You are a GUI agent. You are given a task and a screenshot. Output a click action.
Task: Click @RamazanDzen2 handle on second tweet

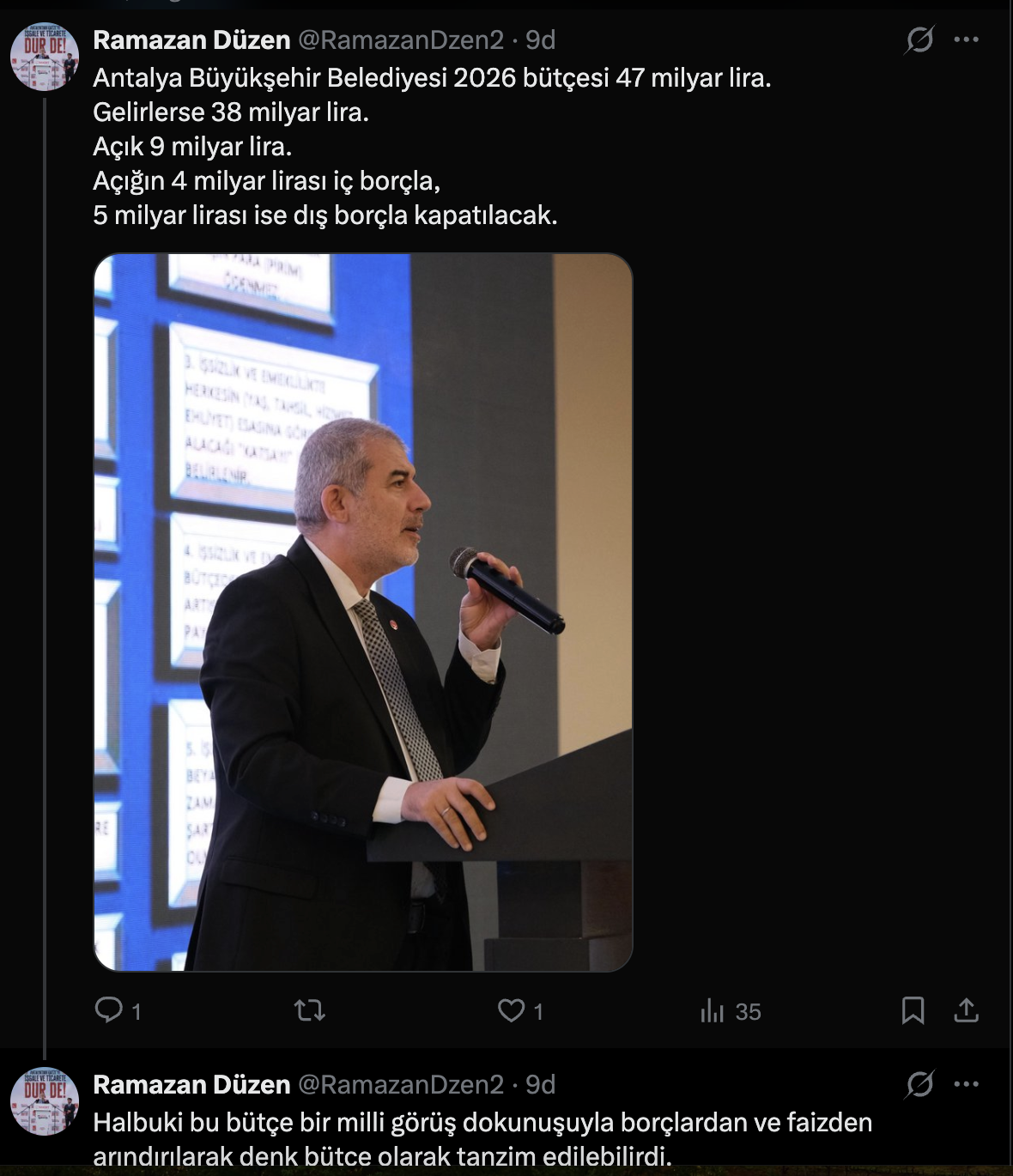pyautogui.click(x=400, y=1085)
